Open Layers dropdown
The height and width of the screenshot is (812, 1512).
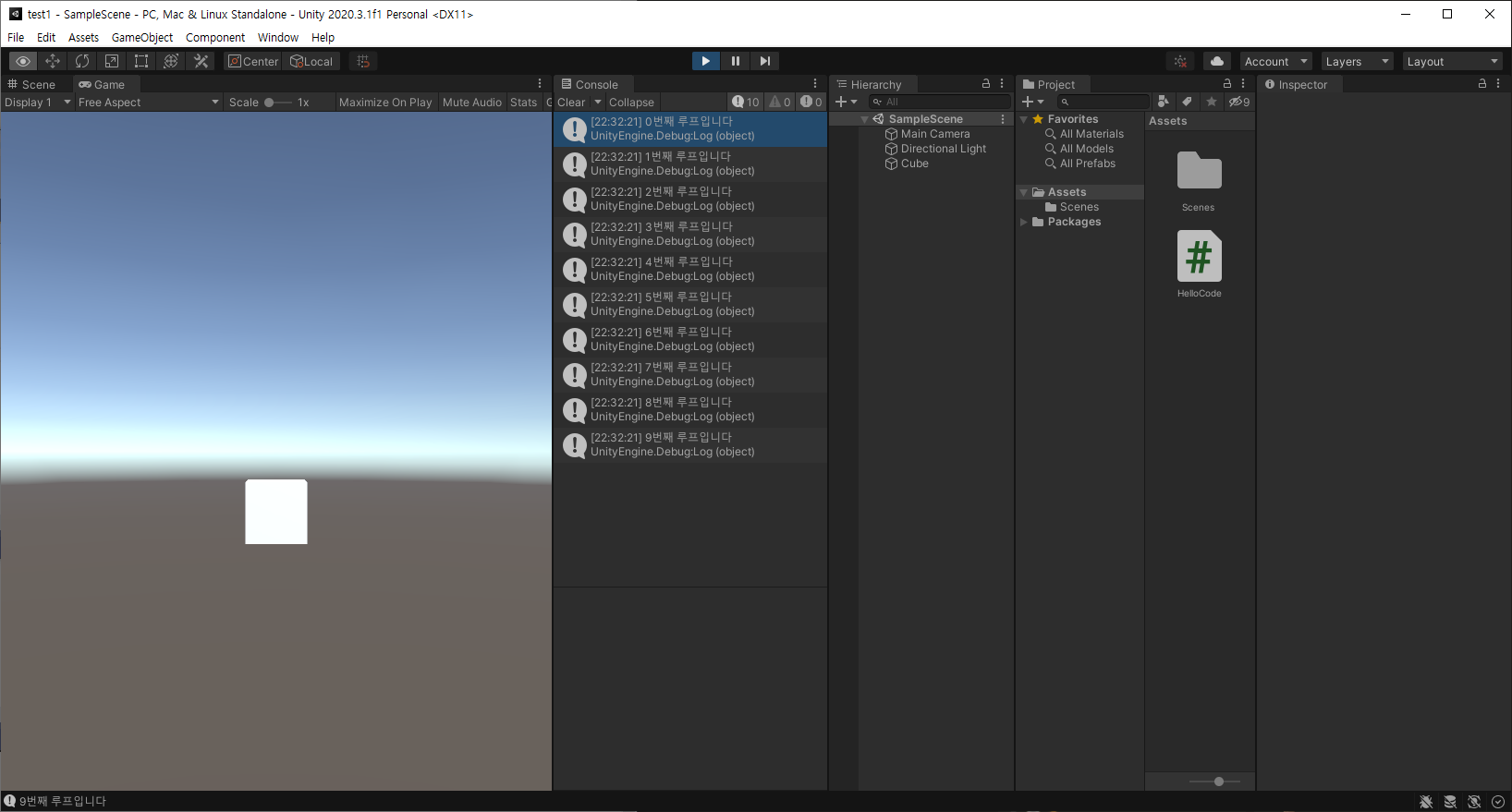(x=1357, y=61)
